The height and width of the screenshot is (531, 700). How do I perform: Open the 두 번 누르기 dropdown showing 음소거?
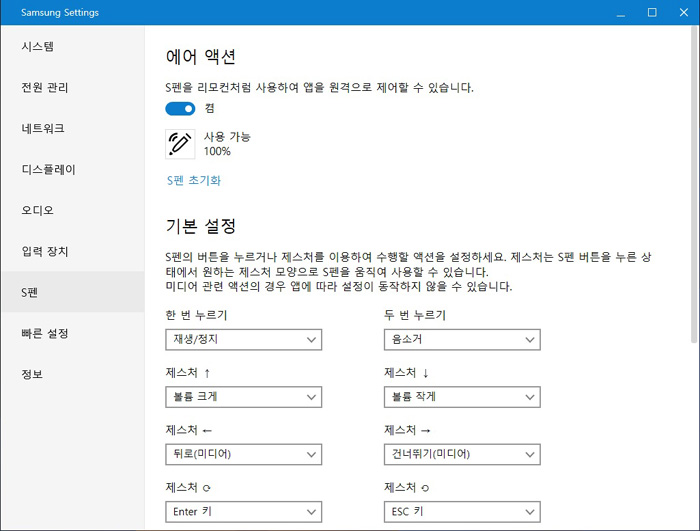tap(462, 339)
